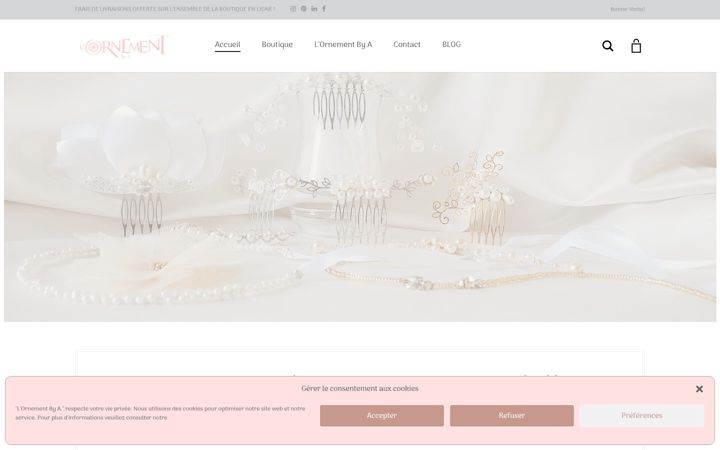Open the shopping bag cart icon
The image size is (720, 450).
point(636,46)
